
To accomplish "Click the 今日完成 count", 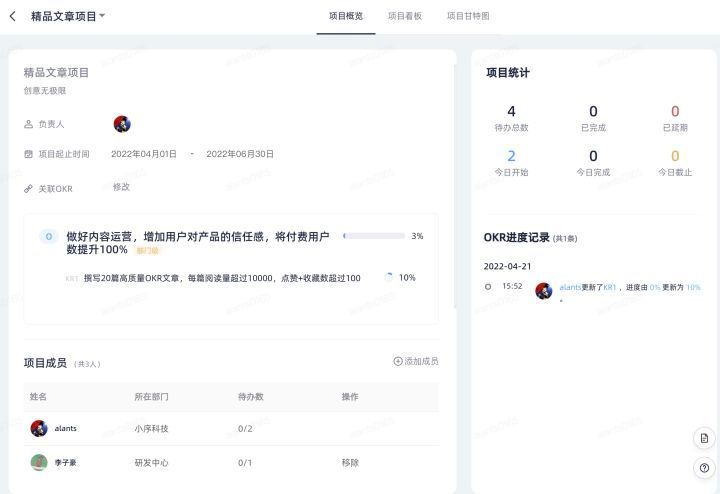I will (593, 156).
